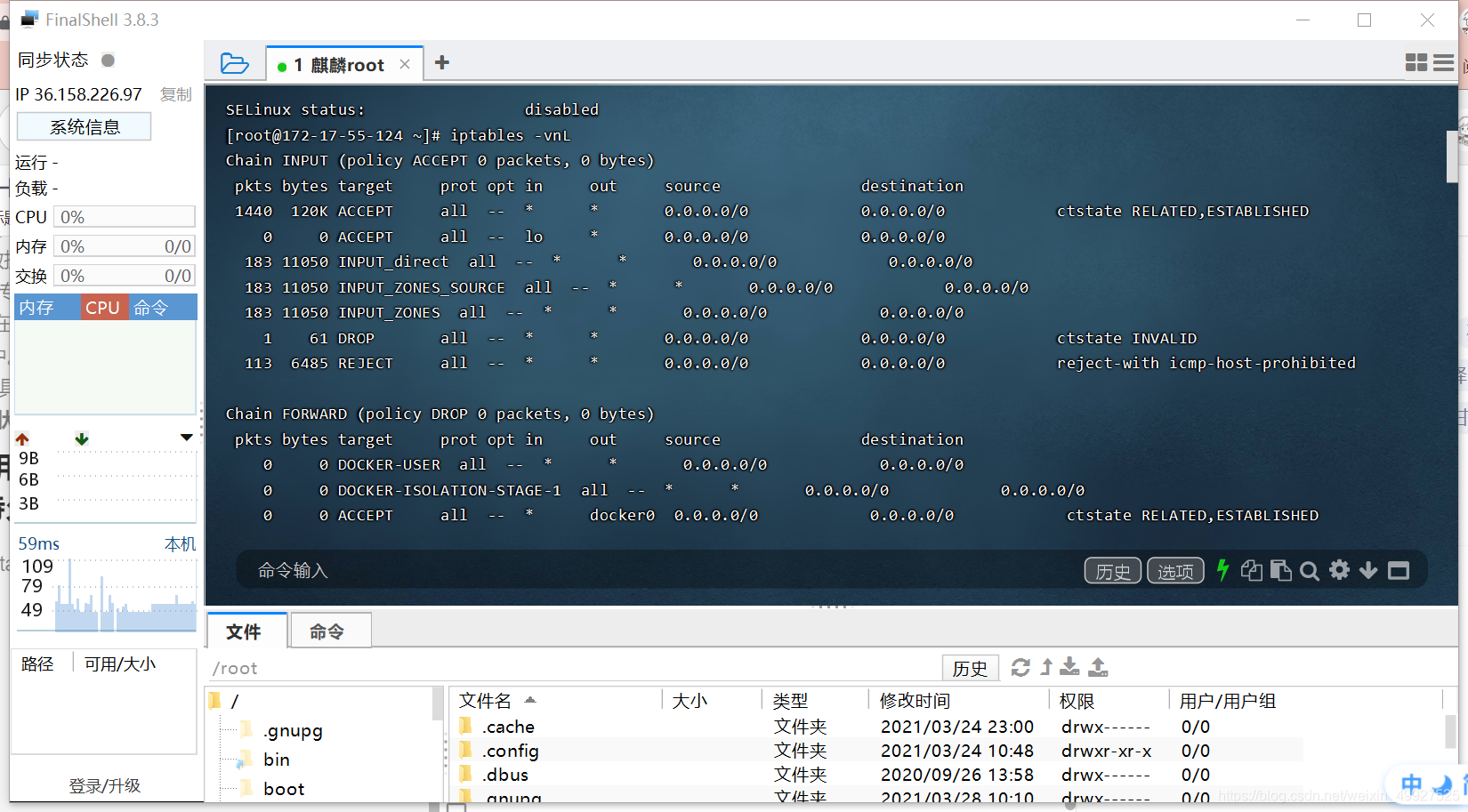This screenshot has width=1468, height=812.
Task: Download selected file icon
Action: click(1070, 666)
